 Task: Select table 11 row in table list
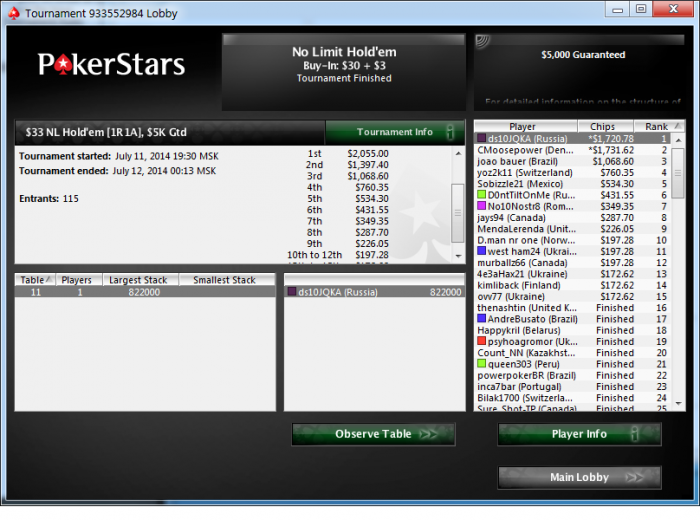tap(145, 292)
